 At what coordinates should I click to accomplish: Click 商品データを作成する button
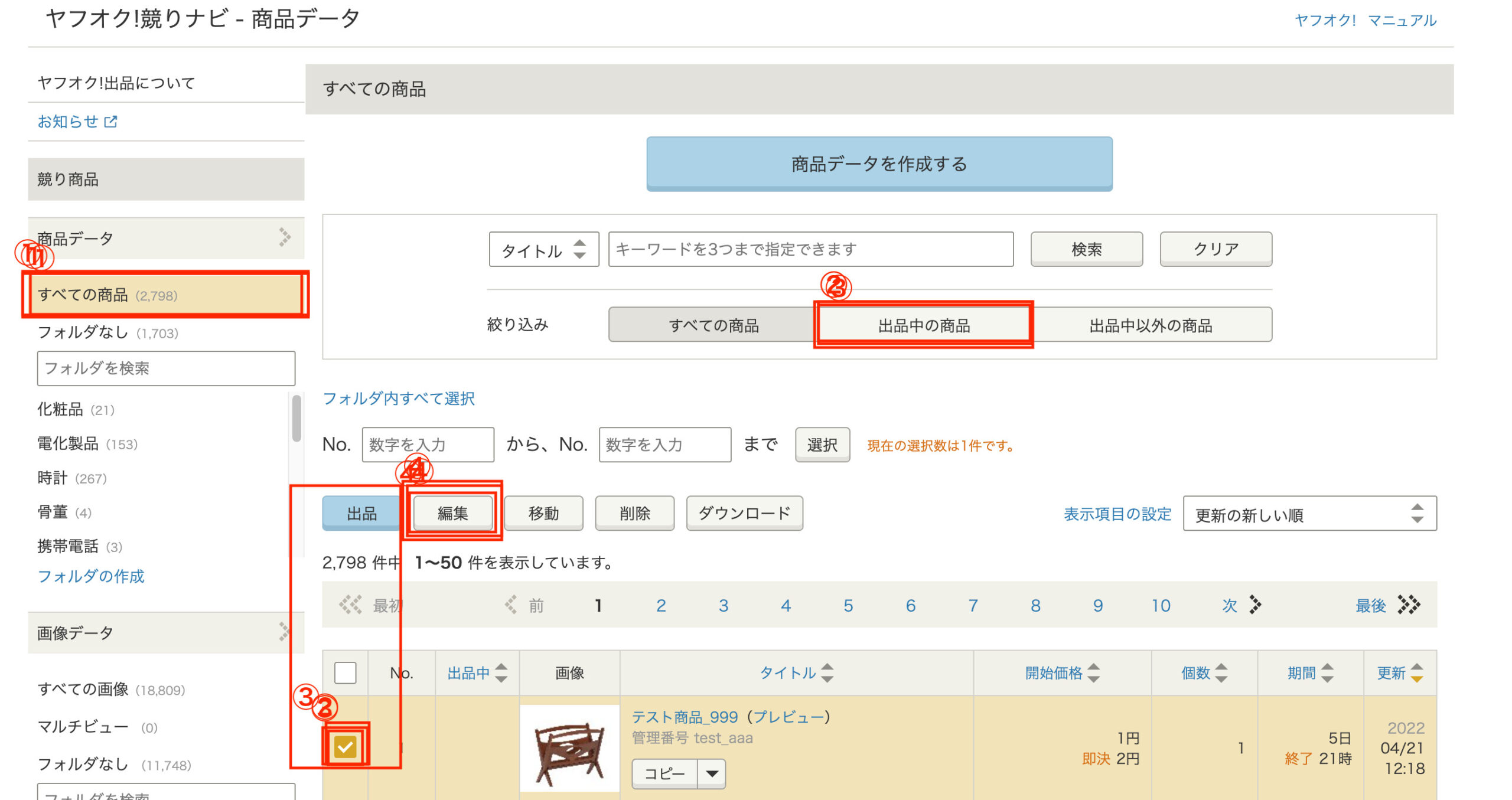[x=879, y=164]
